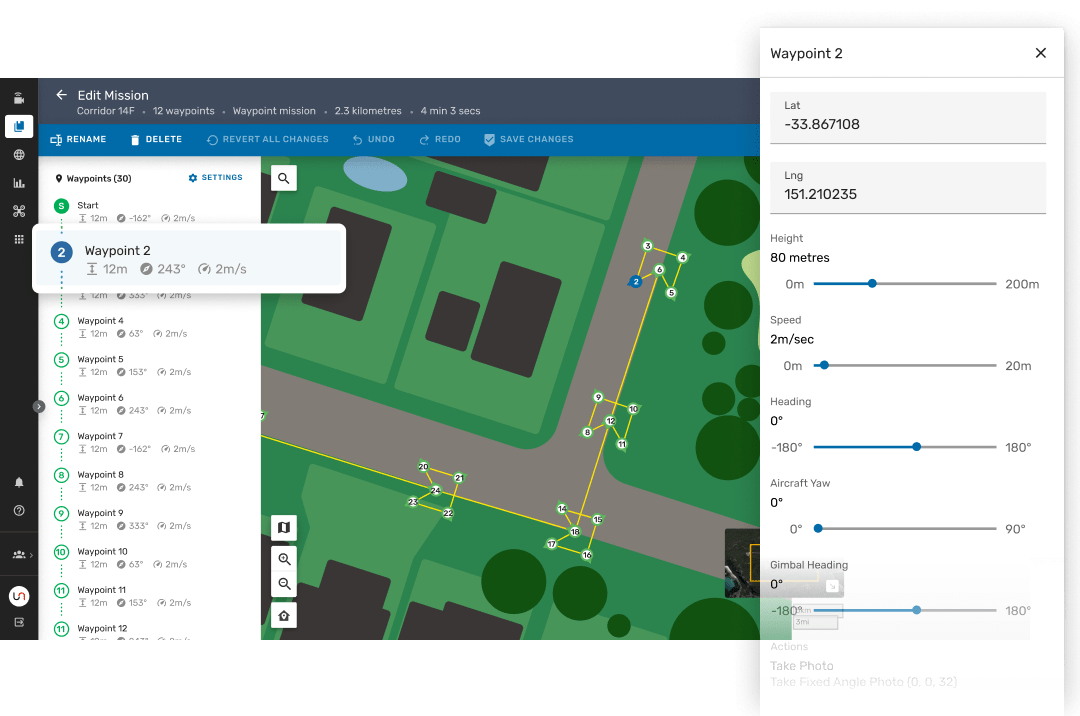Open waypoint SETTINGS link
The image size is (1080, 716).
(216, 178)
